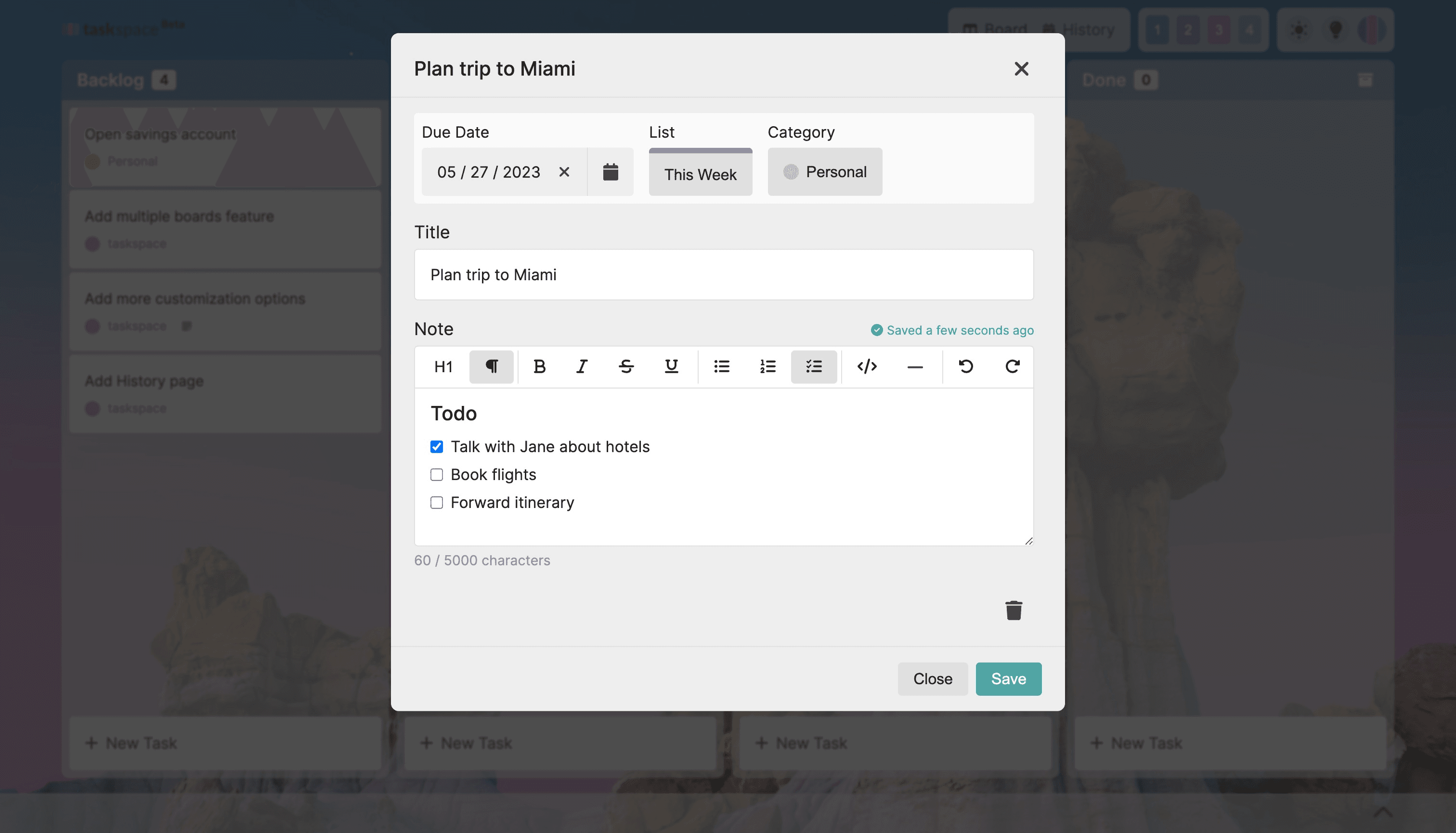
Task: Apply bold formatting in the note editor
Action: 538,367
